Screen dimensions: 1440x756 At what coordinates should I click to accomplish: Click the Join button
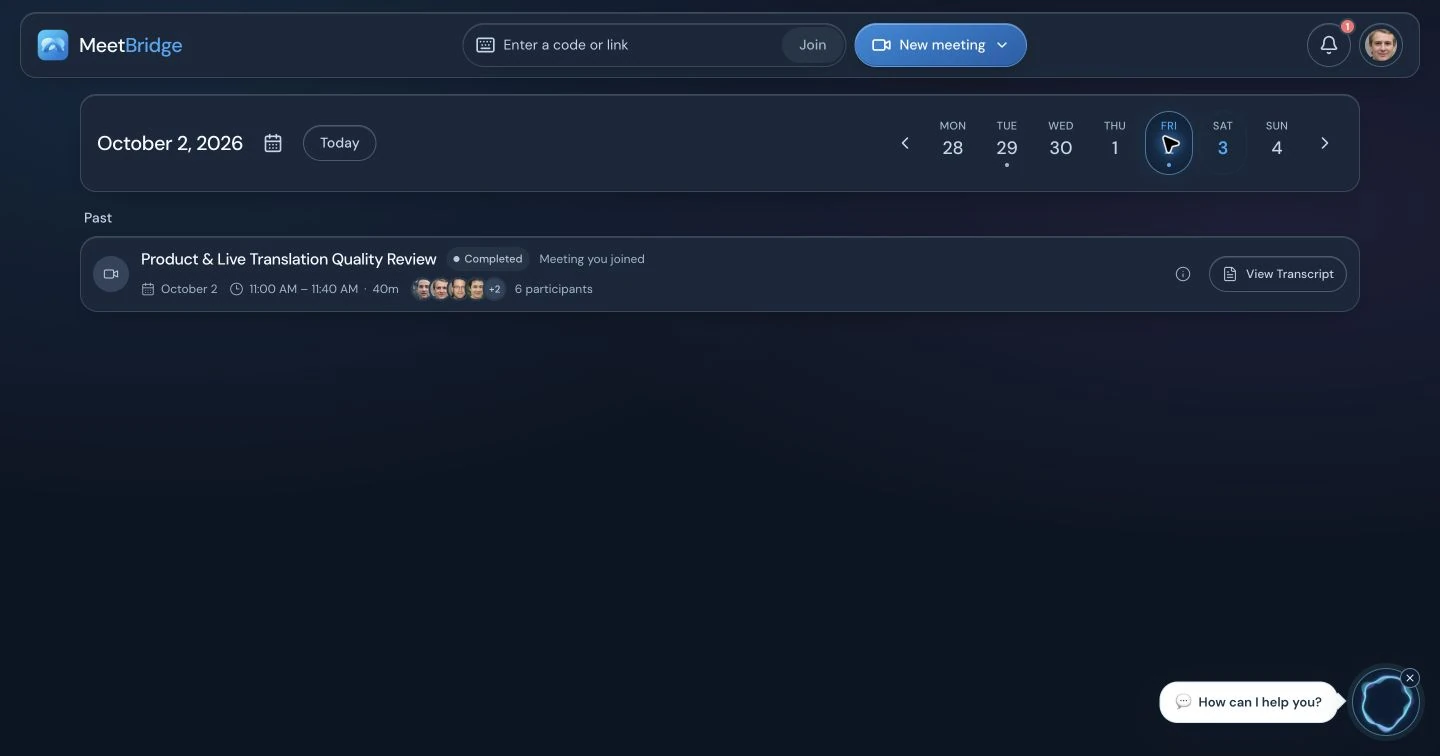tap(812, 45)
